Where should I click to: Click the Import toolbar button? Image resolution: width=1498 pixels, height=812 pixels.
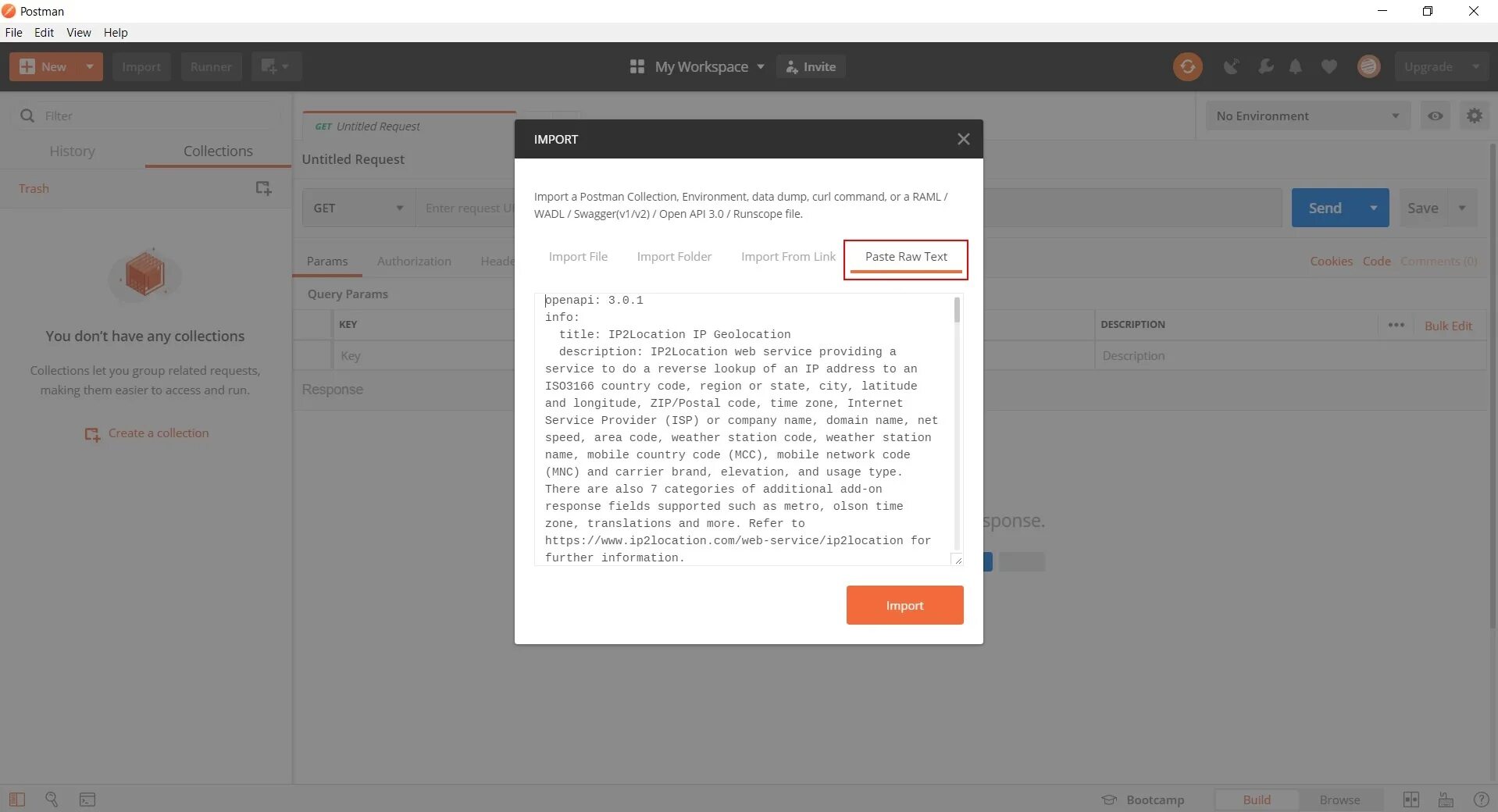click(141, 66)
